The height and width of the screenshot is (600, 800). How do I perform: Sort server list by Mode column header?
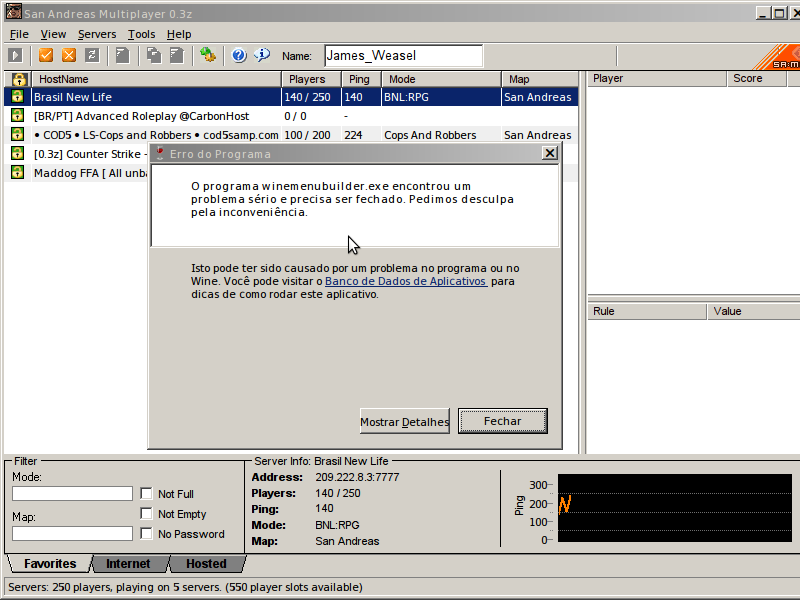click(x=442, y=79)
